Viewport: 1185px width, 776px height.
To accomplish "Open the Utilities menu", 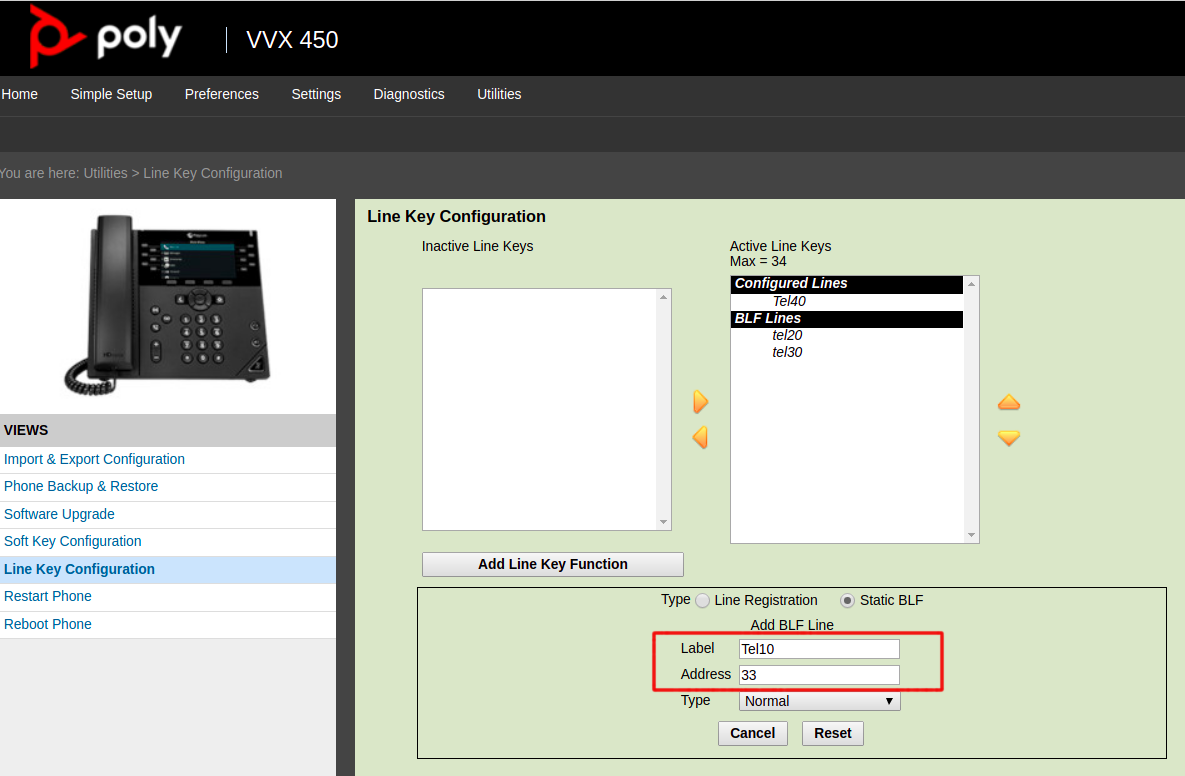I will (499, 94).
